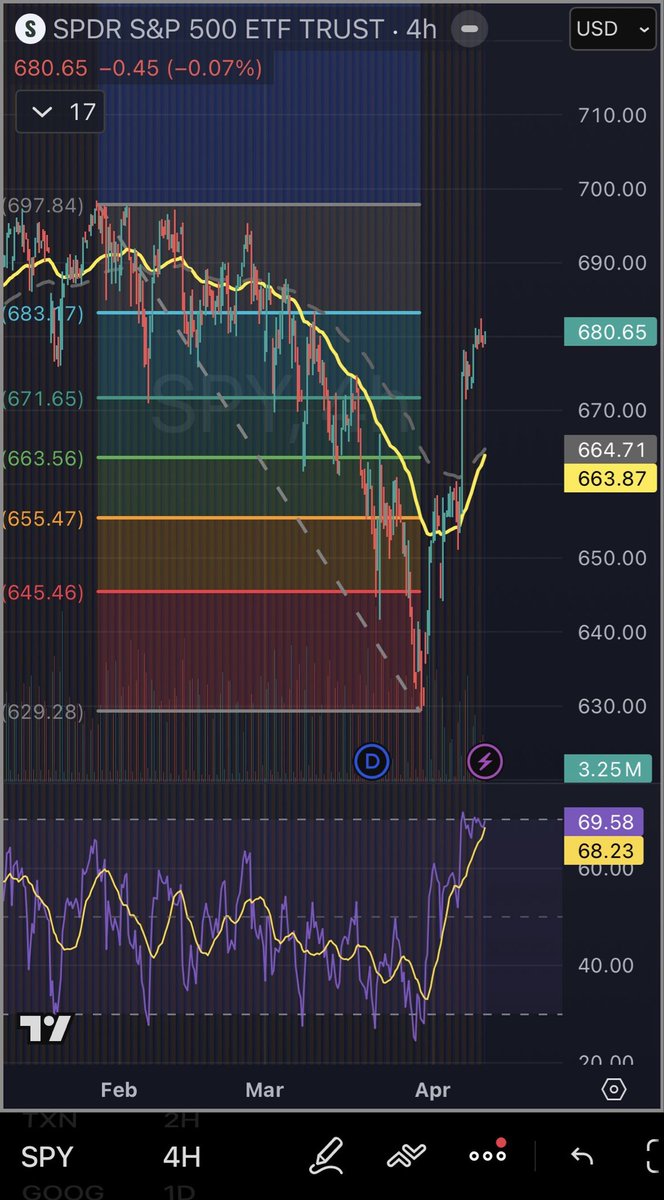Tap the Mar date on time axis

[264, 1090]
